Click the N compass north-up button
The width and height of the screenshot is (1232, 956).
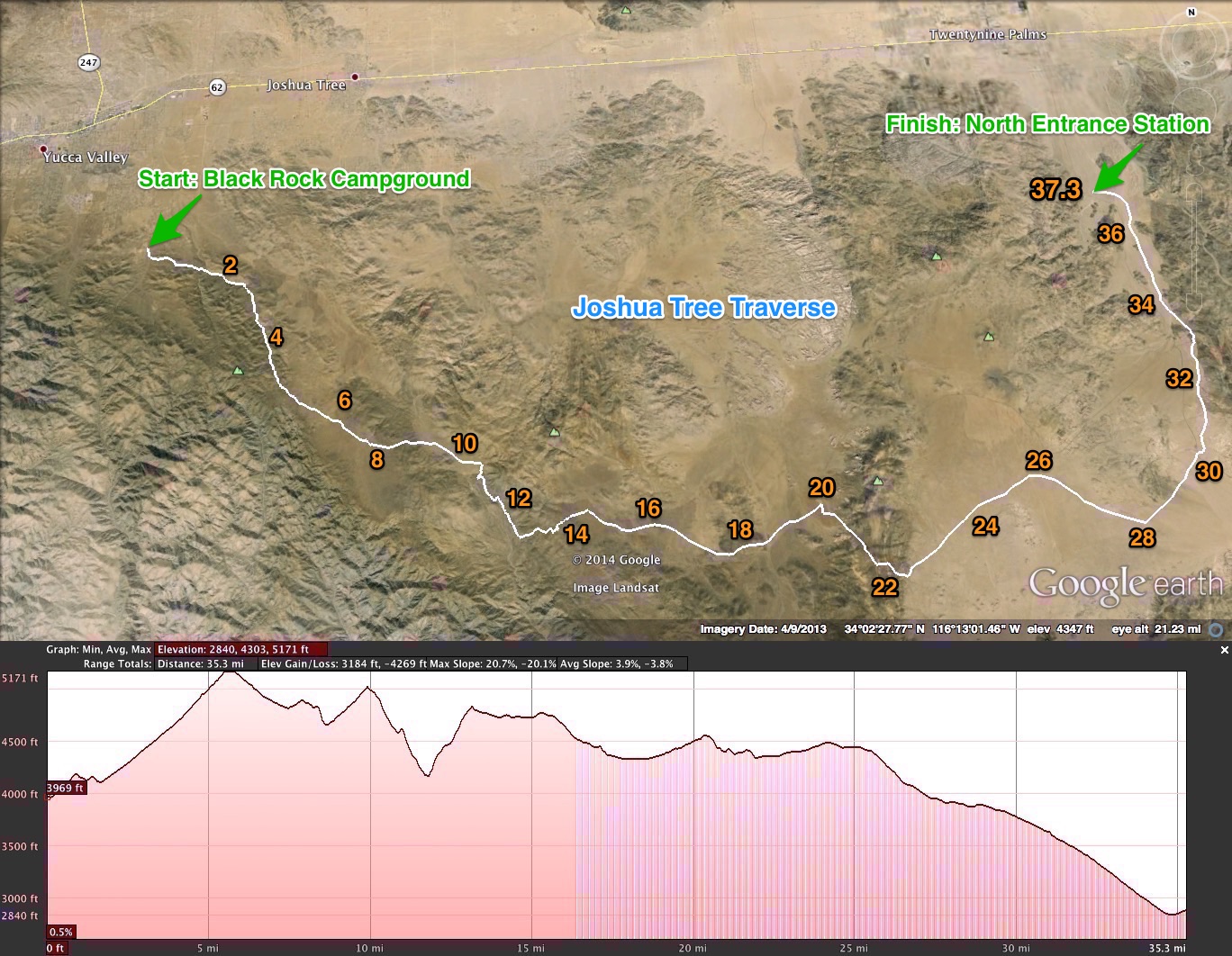click(1191, 13)
